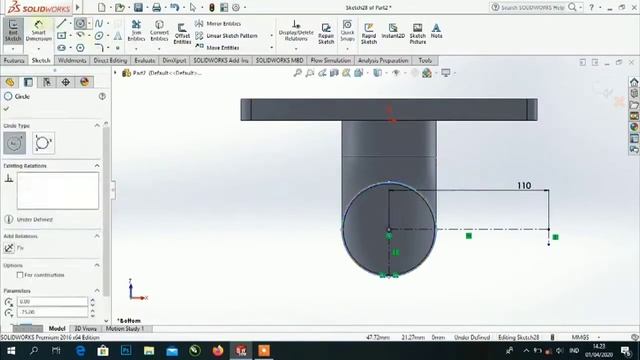
Task: Click the Trim Entities tool
Action: pos(136,31)
